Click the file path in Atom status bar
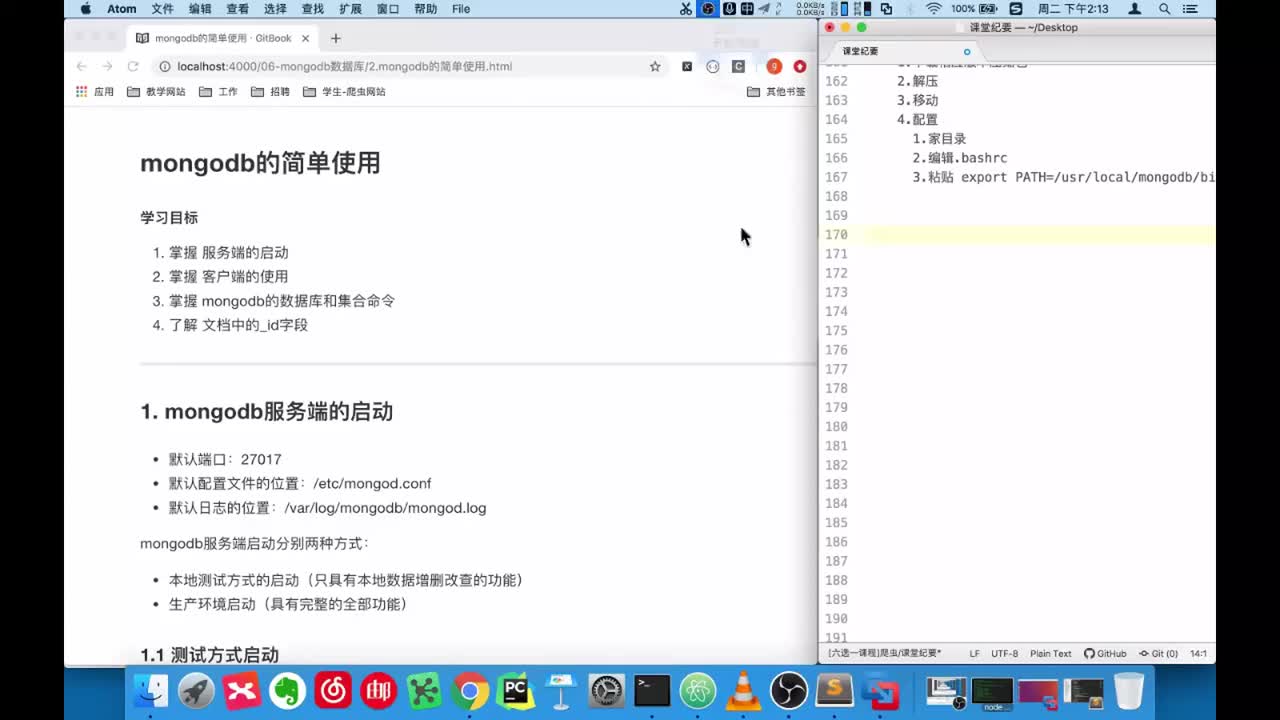The width and height of the screenshot is (1280, 720). (884, 653)
